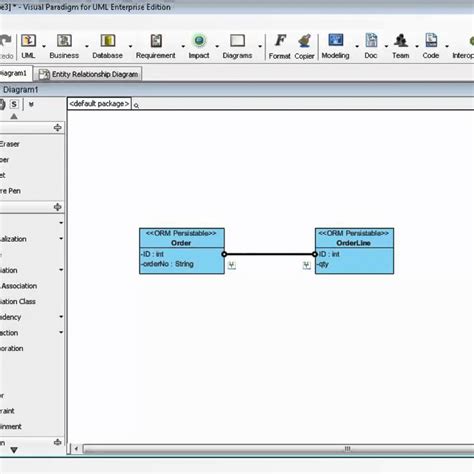Click the Code toolbar icon
The height and width of the screenshot is (474, 474).
pos(431,40)
